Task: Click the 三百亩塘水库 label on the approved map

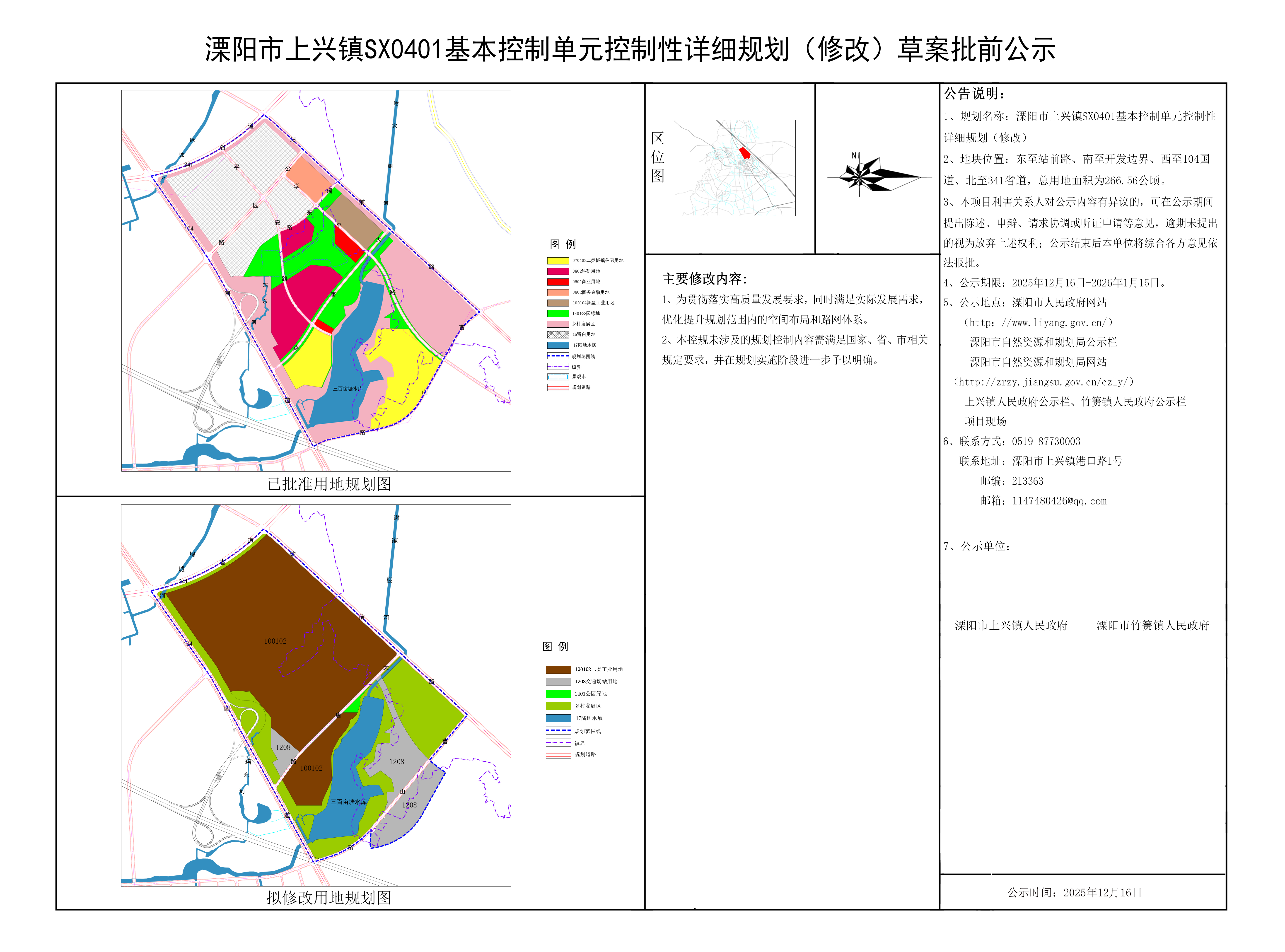Action: point(348,389)
